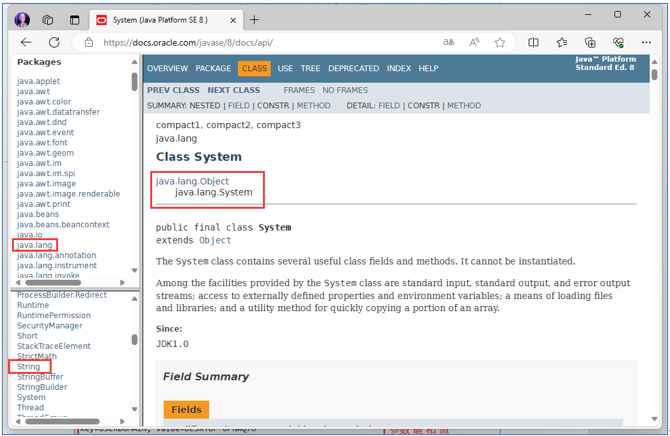Viewport: 670px width, 436px height.
Task: Open java.awt.datatransfer package
Action: click(x=59, y=112)
